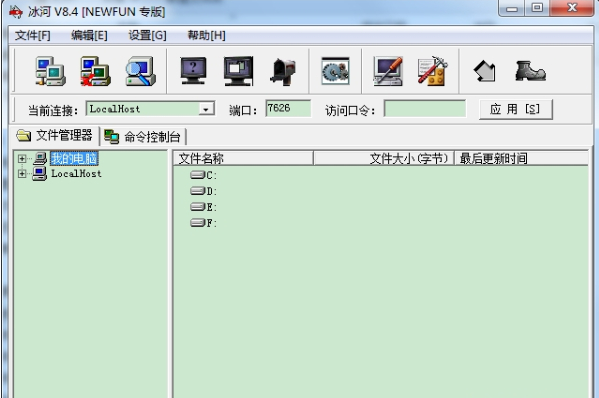
Task: Switch to the 命令控制台 tab
Action: (144, 136)
